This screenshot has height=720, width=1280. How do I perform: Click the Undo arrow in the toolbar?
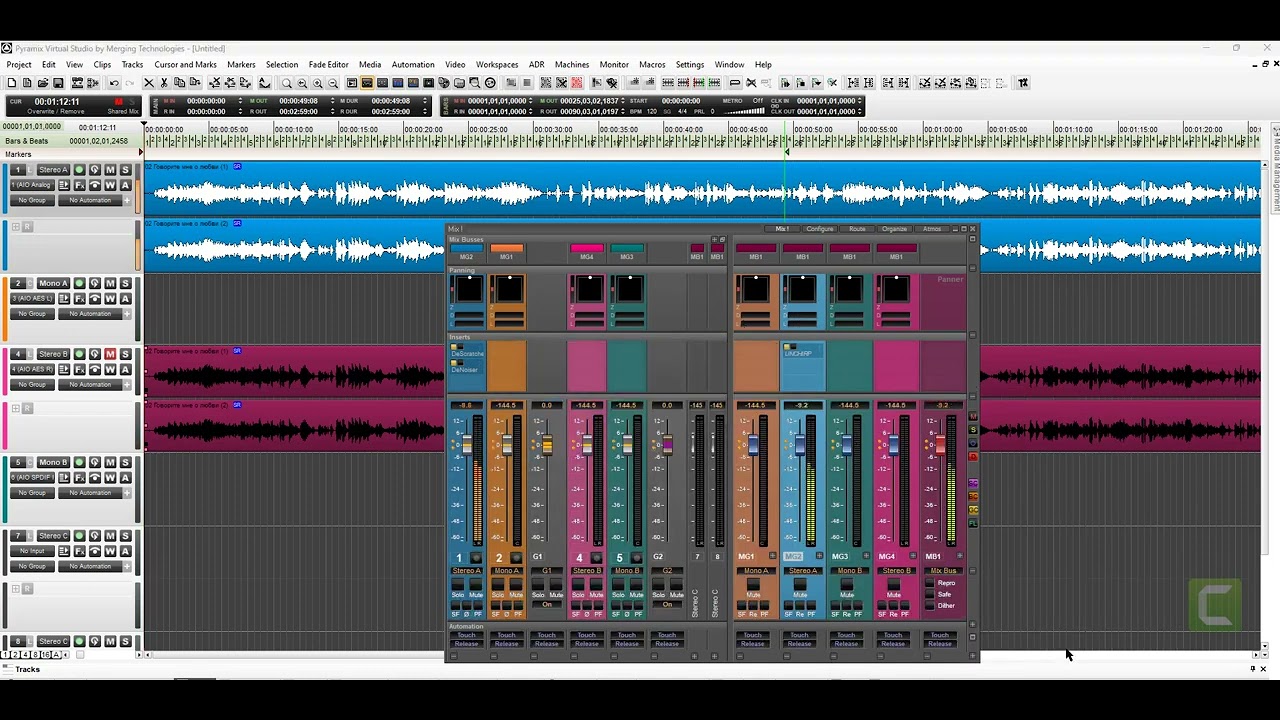113,83
